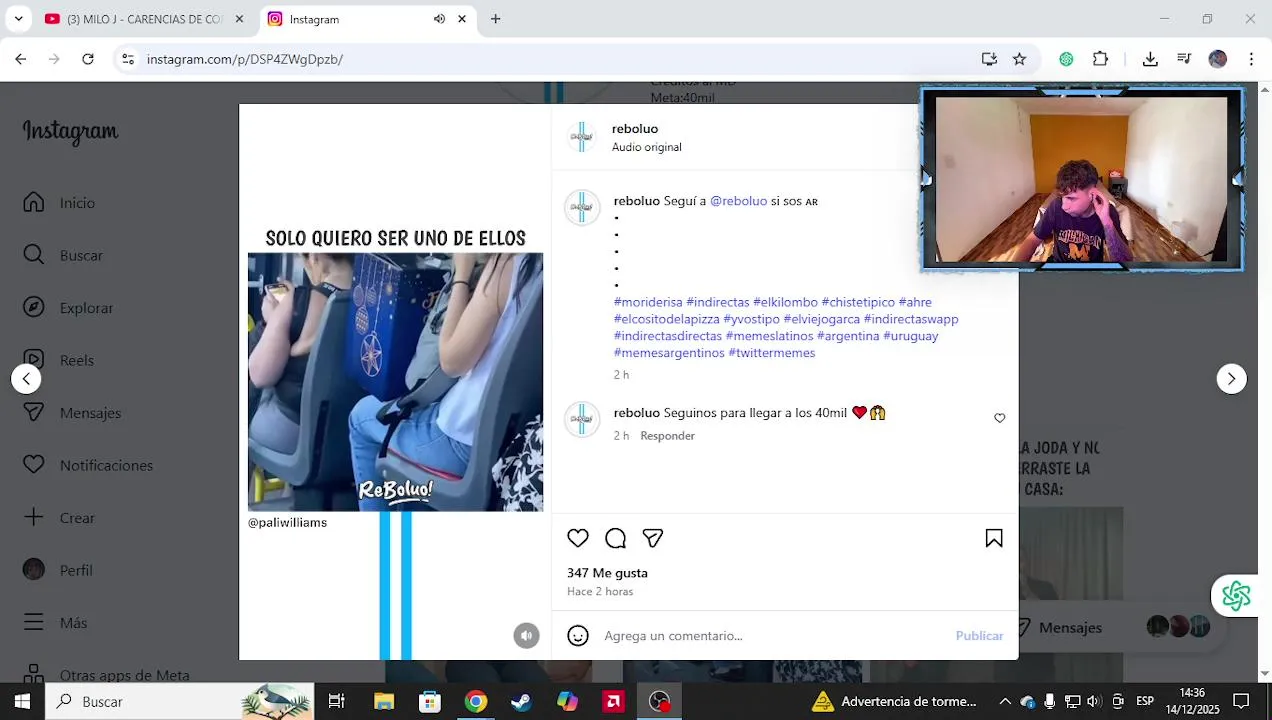Like reboluo's comment with small heart
Image resolution: width=1272 pixels, height=720 pixels.
[x=999, y=418]
